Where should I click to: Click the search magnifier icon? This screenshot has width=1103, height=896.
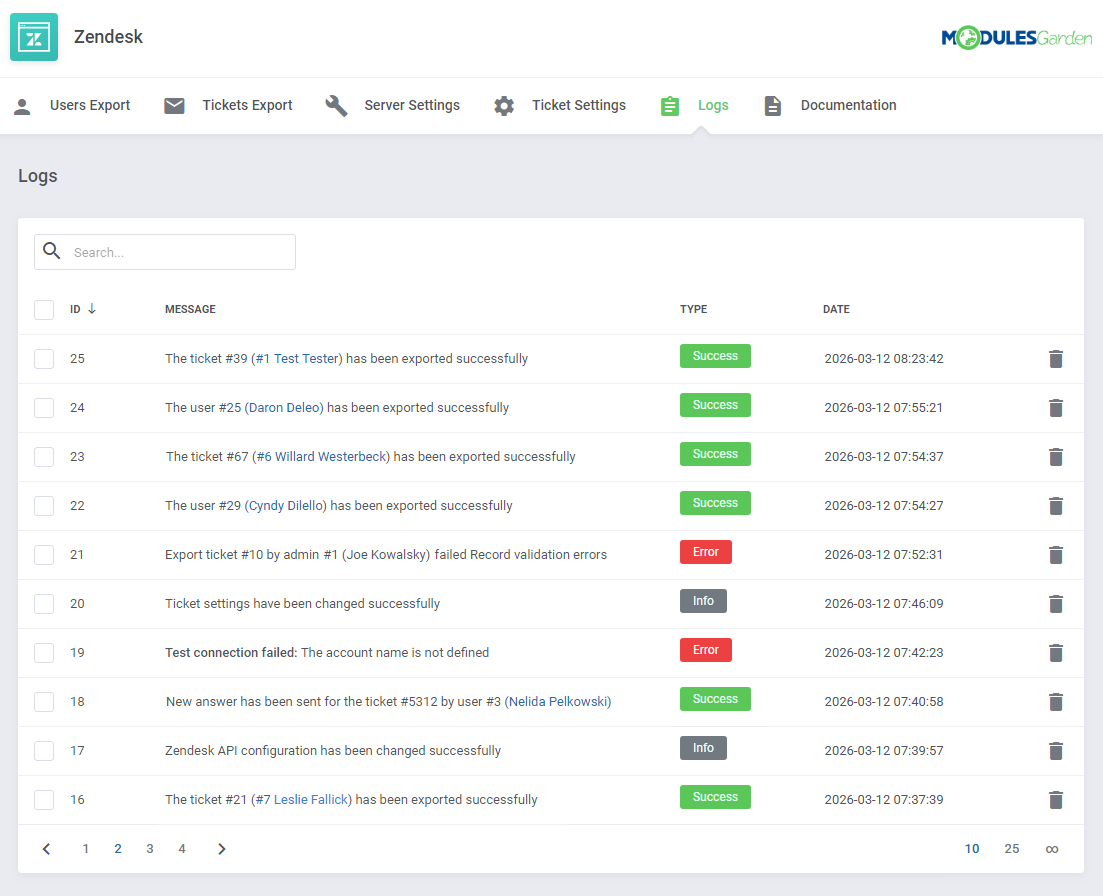click(x=52, y=251)
